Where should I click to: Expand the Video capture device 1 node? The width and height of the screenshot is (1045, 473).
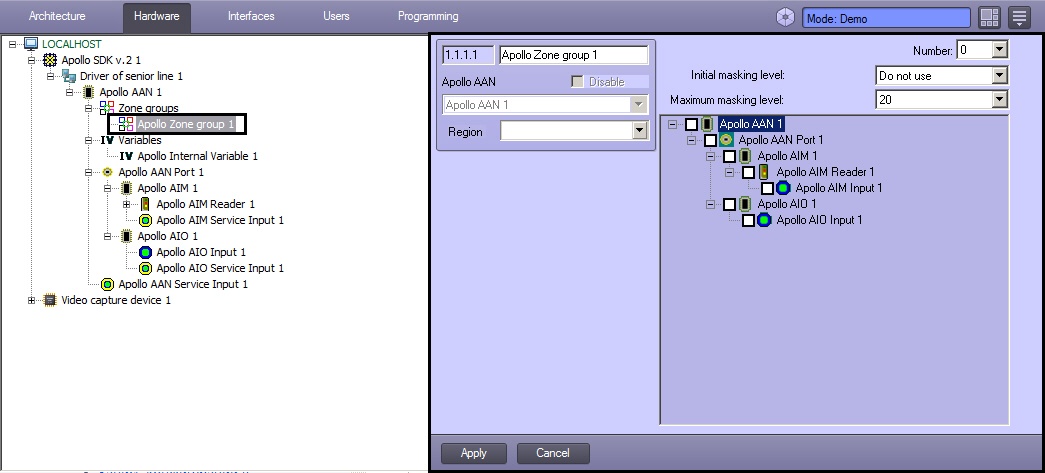(31, 300)
